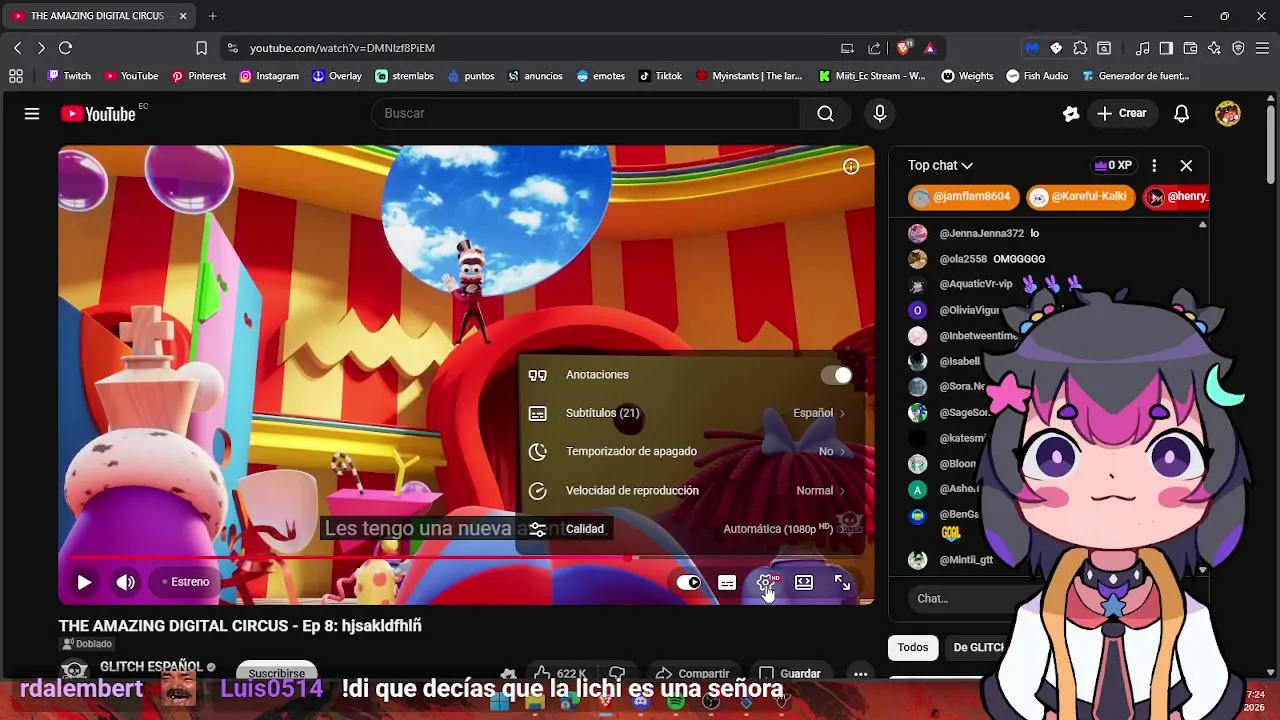The width and height of the screenshot is (1280, 720).
Task: Play the video
Action: tap(84, 582)
